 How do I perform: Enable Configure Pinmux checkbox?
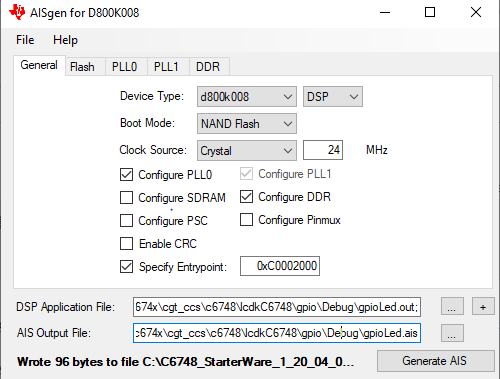pos(246,220)
